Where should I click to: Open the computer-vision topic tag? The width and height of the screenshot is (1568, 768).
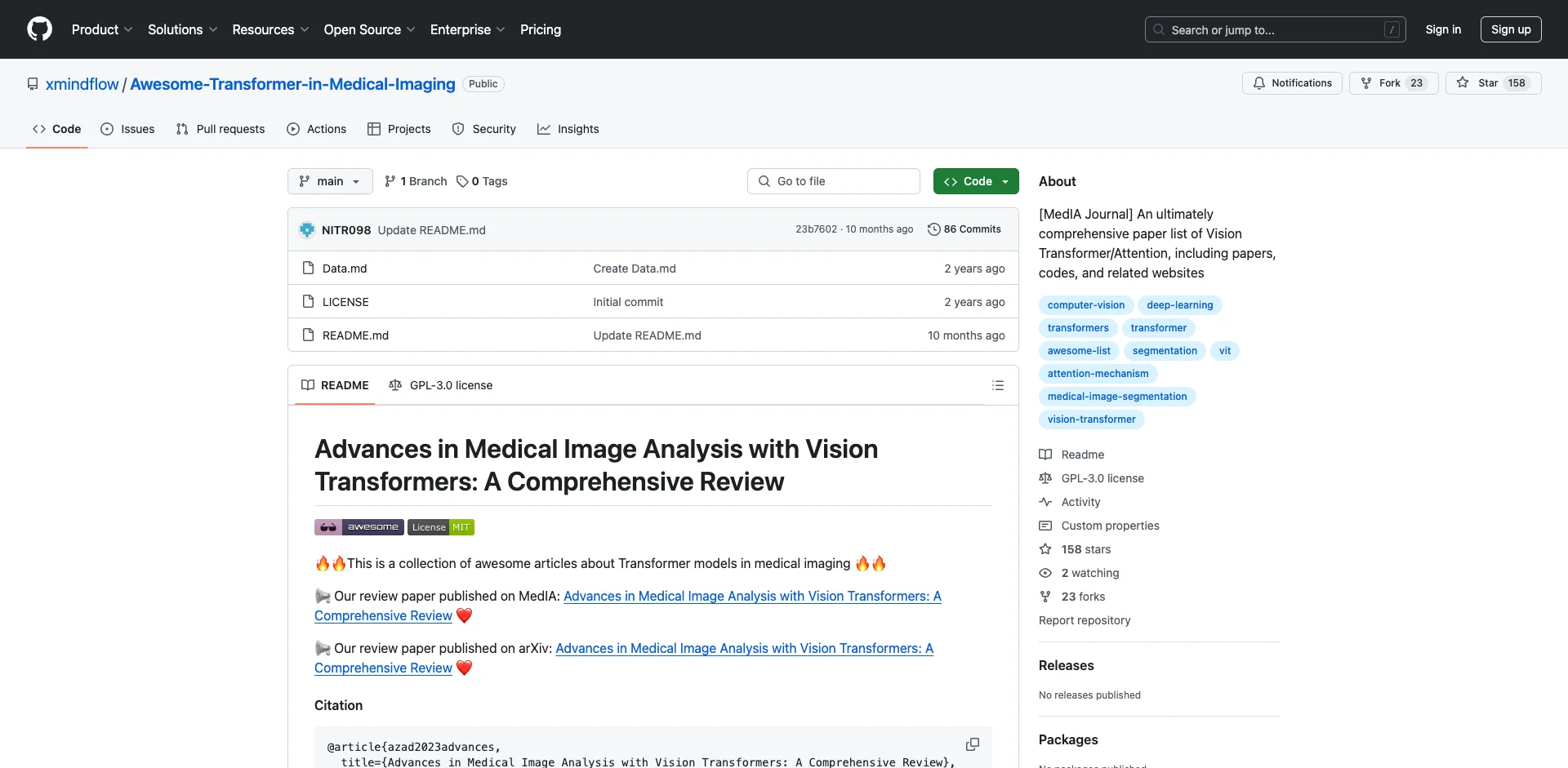coord(1086,305)
